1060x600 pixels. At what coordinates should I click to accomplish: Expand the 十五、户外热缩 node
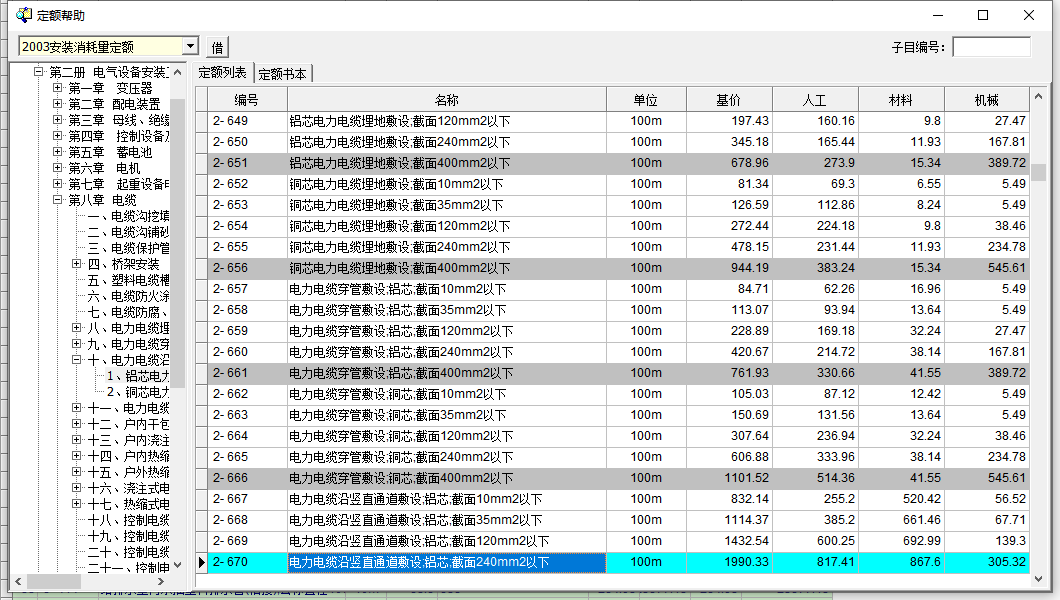point(76,472)
